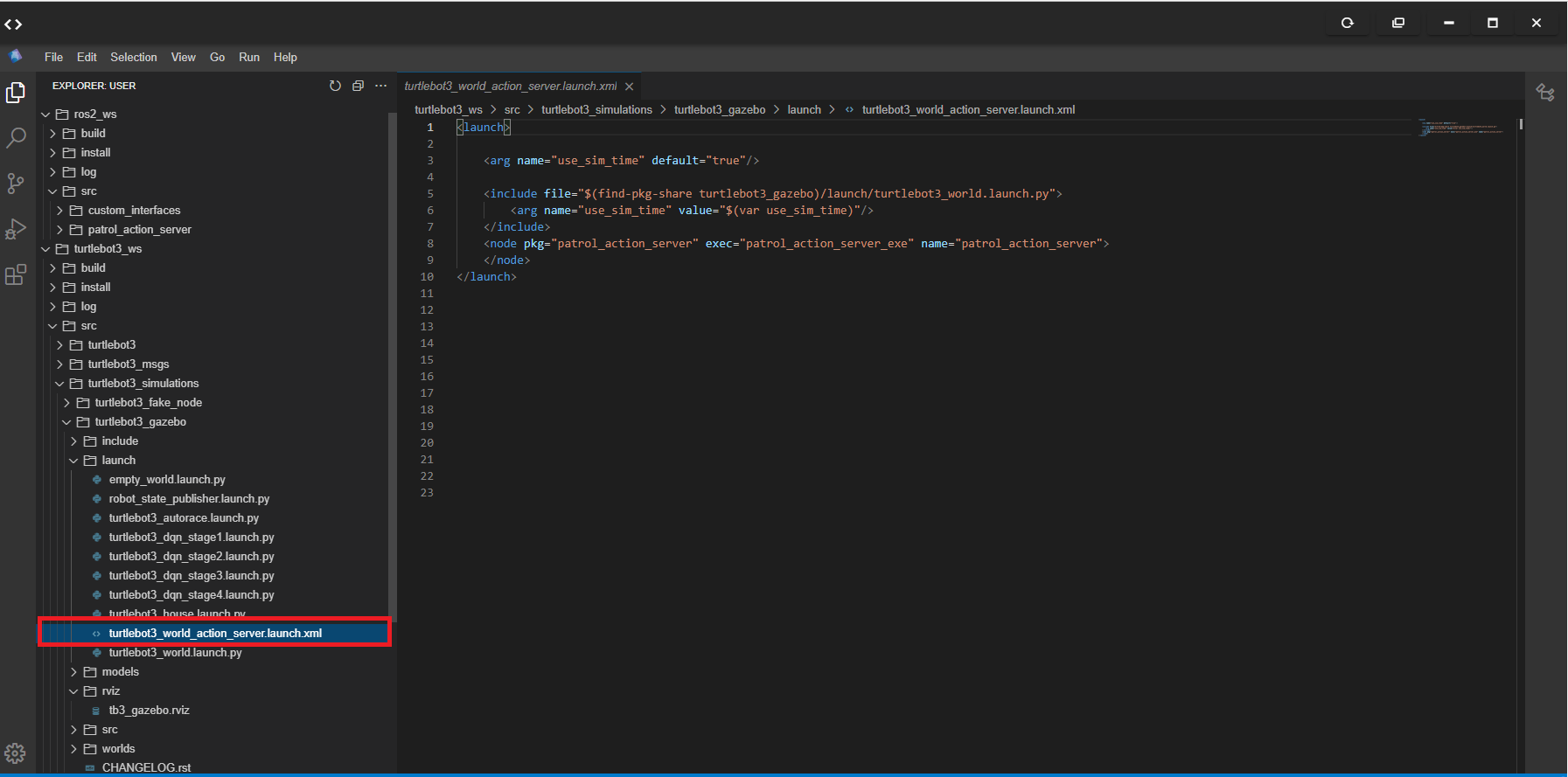Expand the custom_interfaces folder

[x=59, y=211]
